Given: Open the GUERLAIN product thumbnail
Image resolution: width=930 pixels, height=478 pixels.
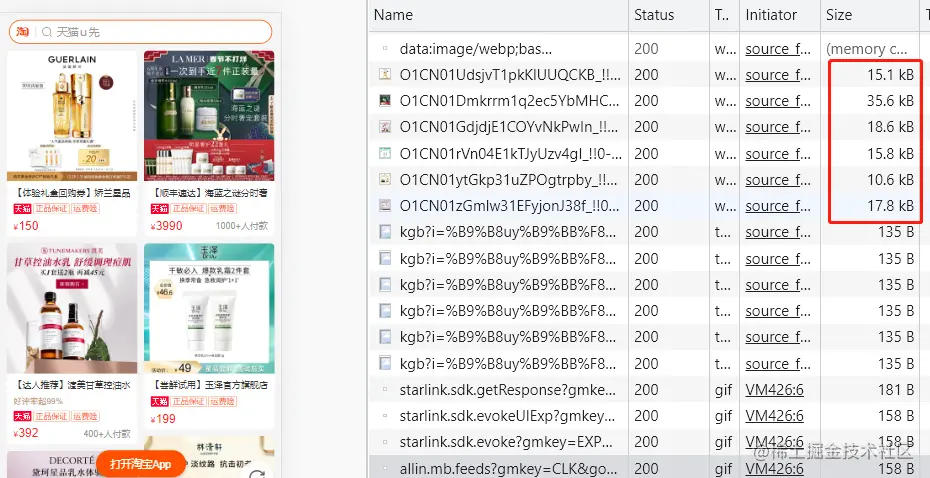Looking at the screenshot, I should pos(72,116).
